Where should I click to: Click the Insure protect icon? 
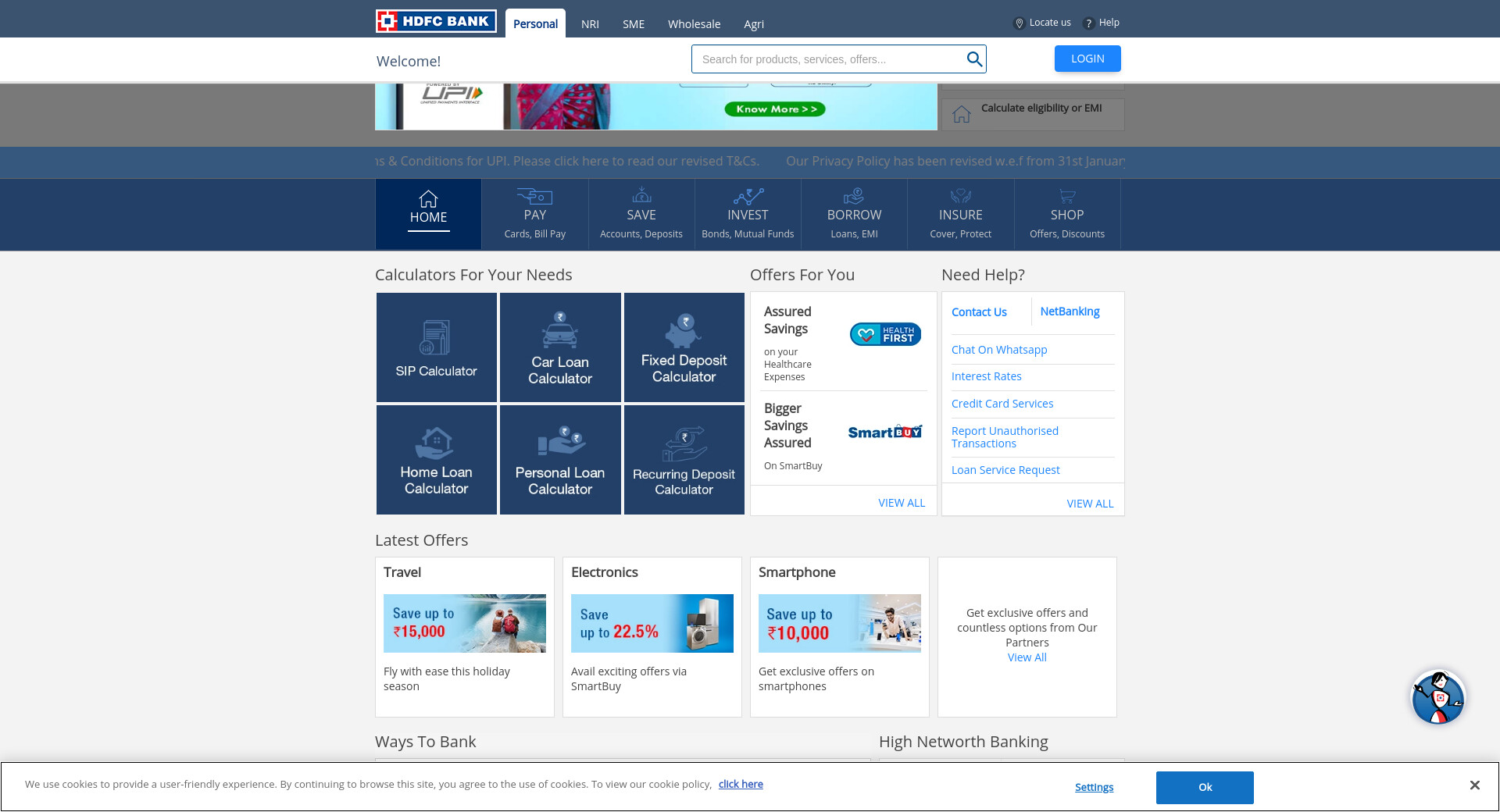click(x=960, y=195)
